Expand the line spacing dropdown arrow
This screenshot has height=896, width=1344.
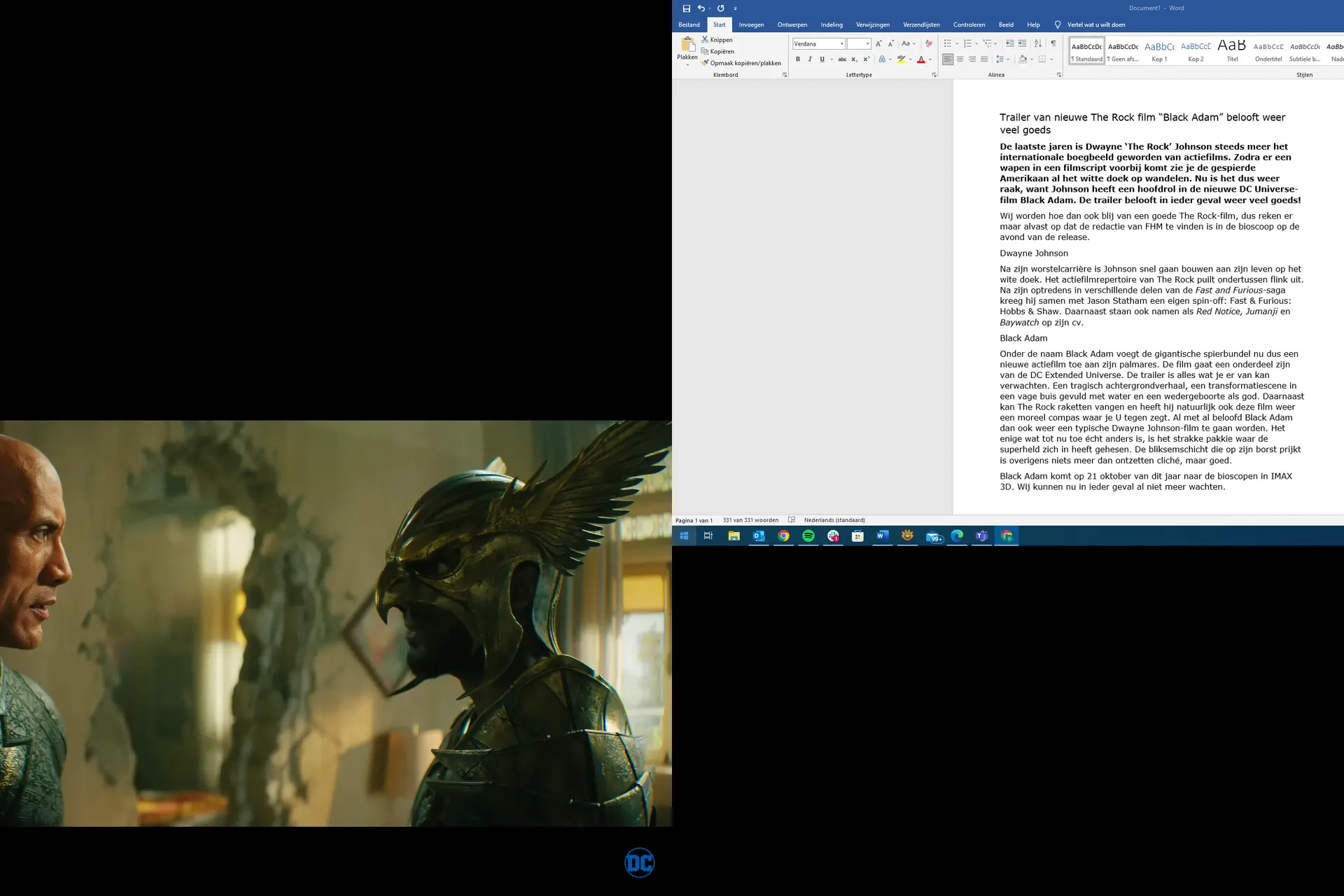(1008, 59)
